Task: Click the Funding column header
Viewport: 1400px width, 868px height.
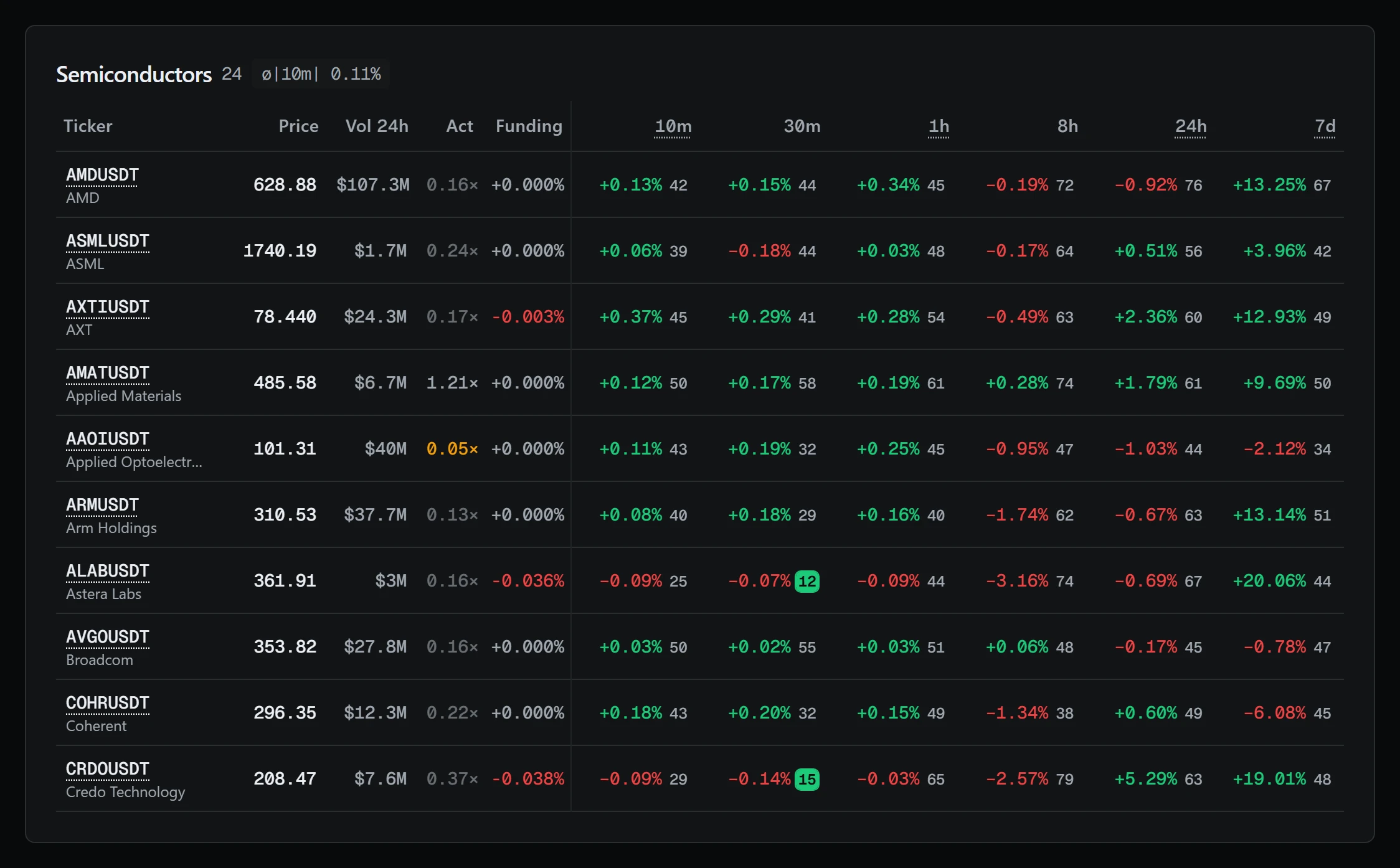Action: tap(529, 126)
